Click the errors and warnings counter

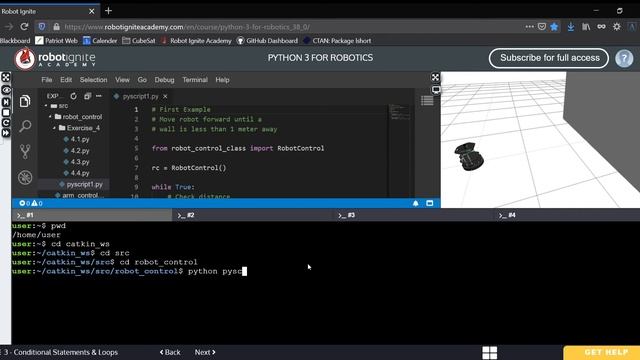[31, 203]
